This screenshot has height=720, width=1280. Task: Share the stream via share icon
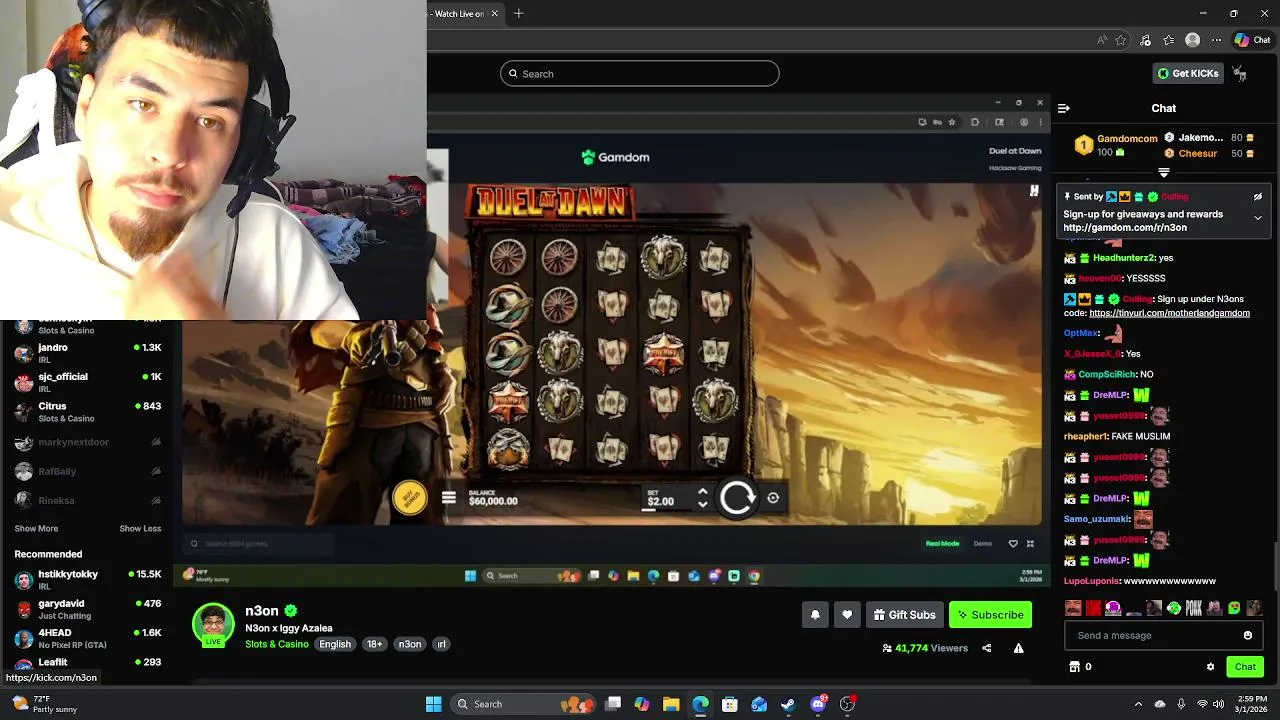point(987,648)
